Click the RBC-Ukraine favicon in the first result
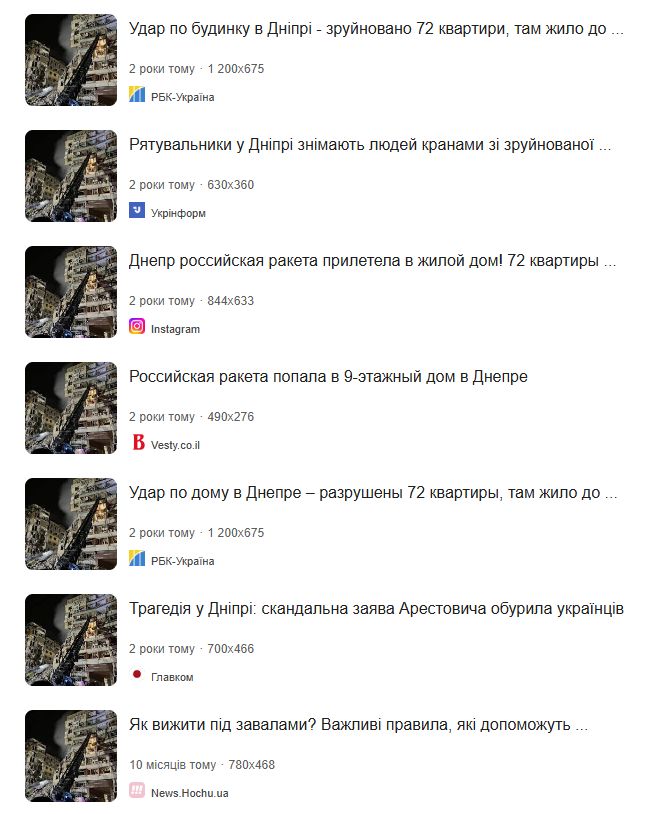The width and height of the screenshot is (664, 814). tap(137, 94)
